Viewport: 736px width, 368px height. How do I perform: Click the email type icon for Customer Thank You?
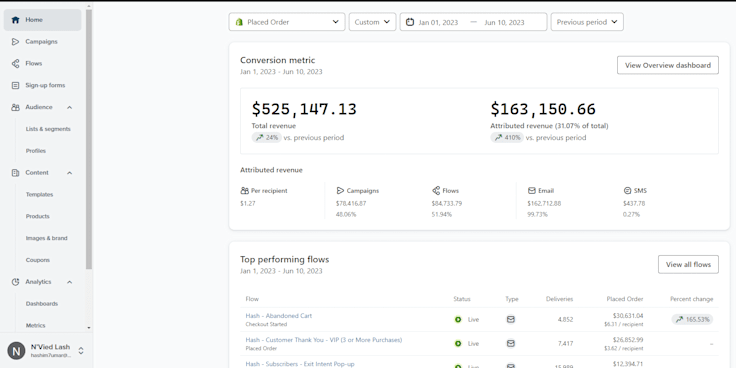point(511,344)
